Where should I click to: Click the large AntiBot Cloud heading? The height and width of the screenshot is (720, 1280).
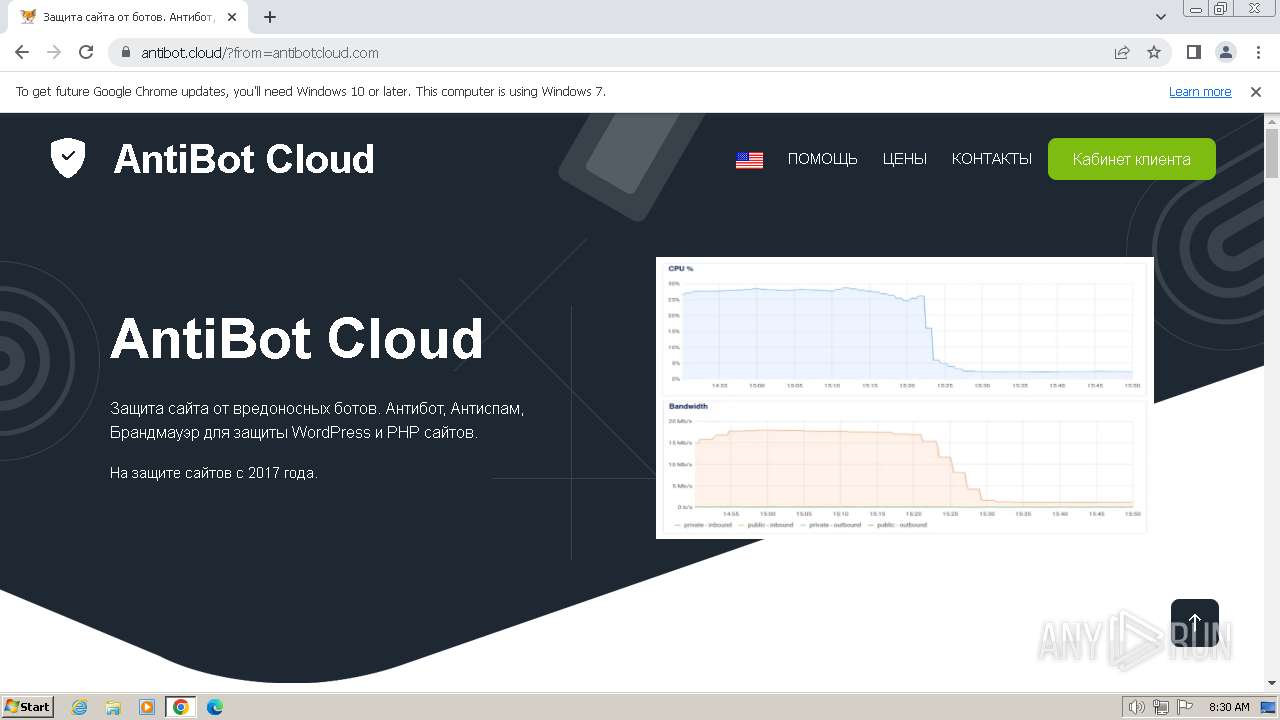pos(297,339)
